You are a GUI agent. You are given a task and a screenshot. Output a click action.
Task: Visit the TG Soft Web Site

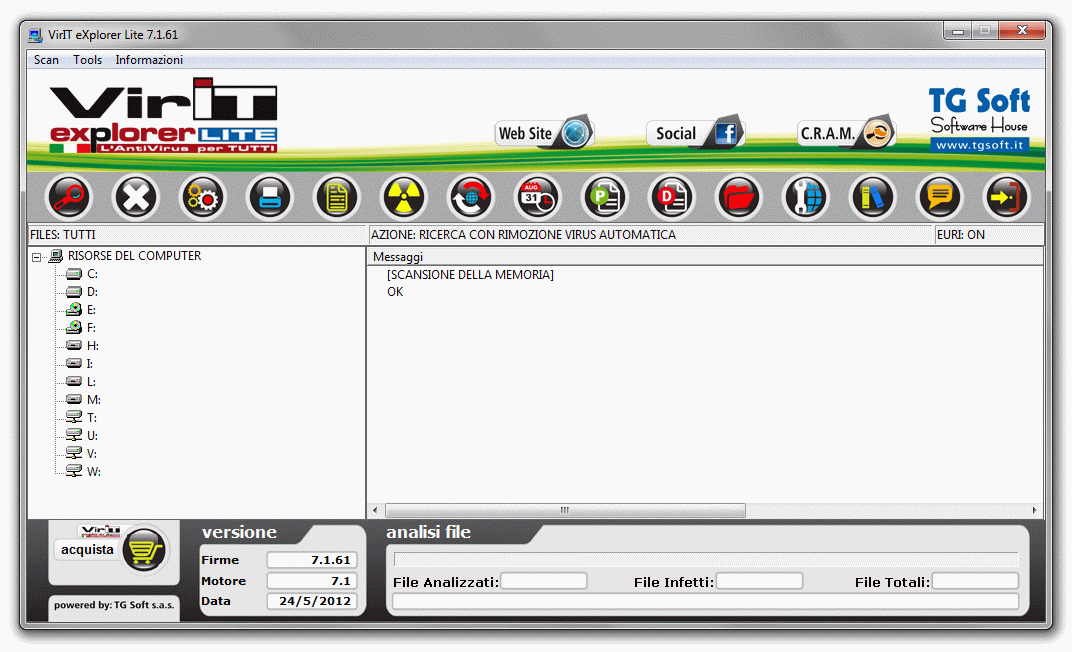pyautogui.click(x=543, y=131)
